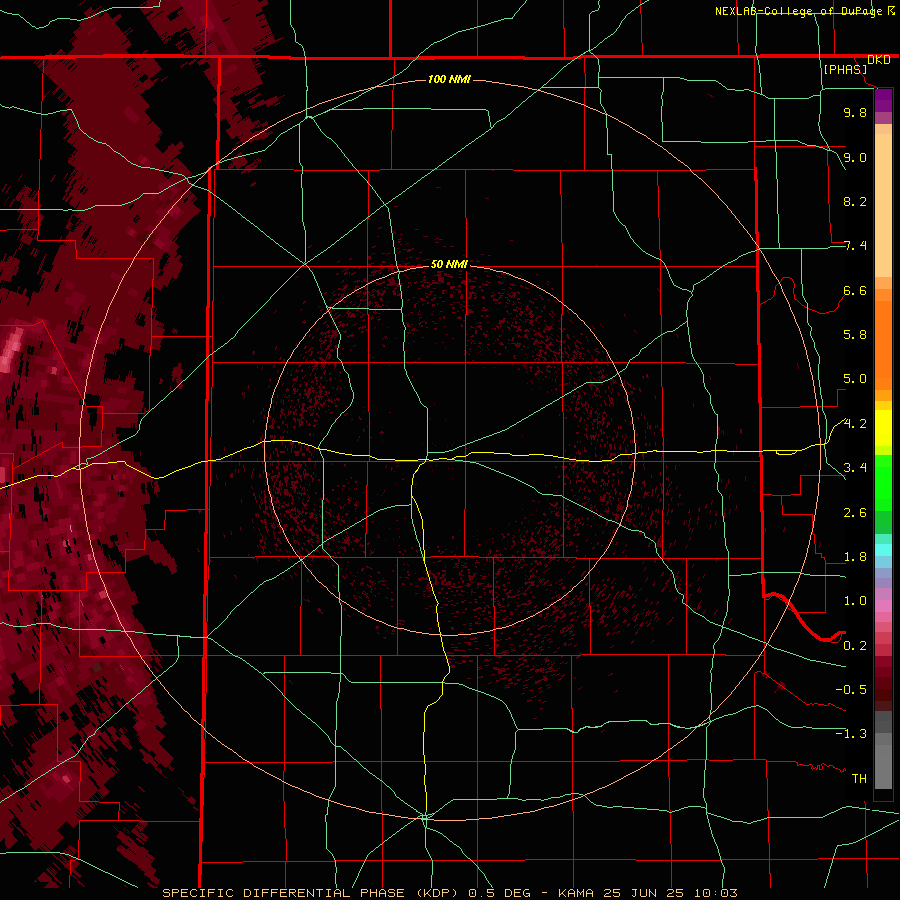900x900 pixels.
Task: Click the KAMA radar site identifier
Action: point(577,893)
